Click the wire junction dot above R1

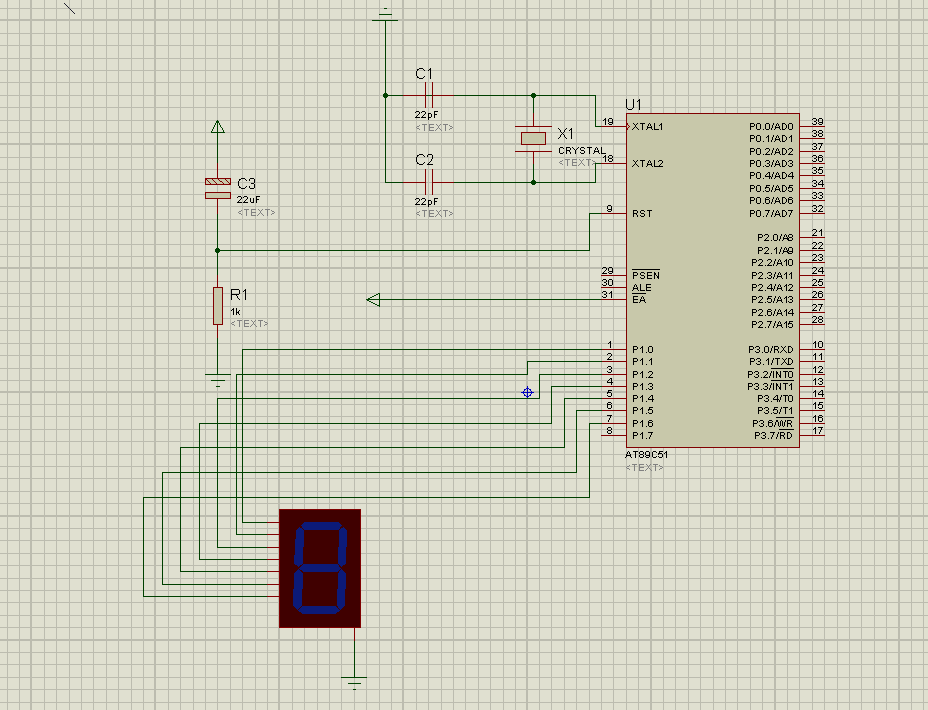[218, 251]
